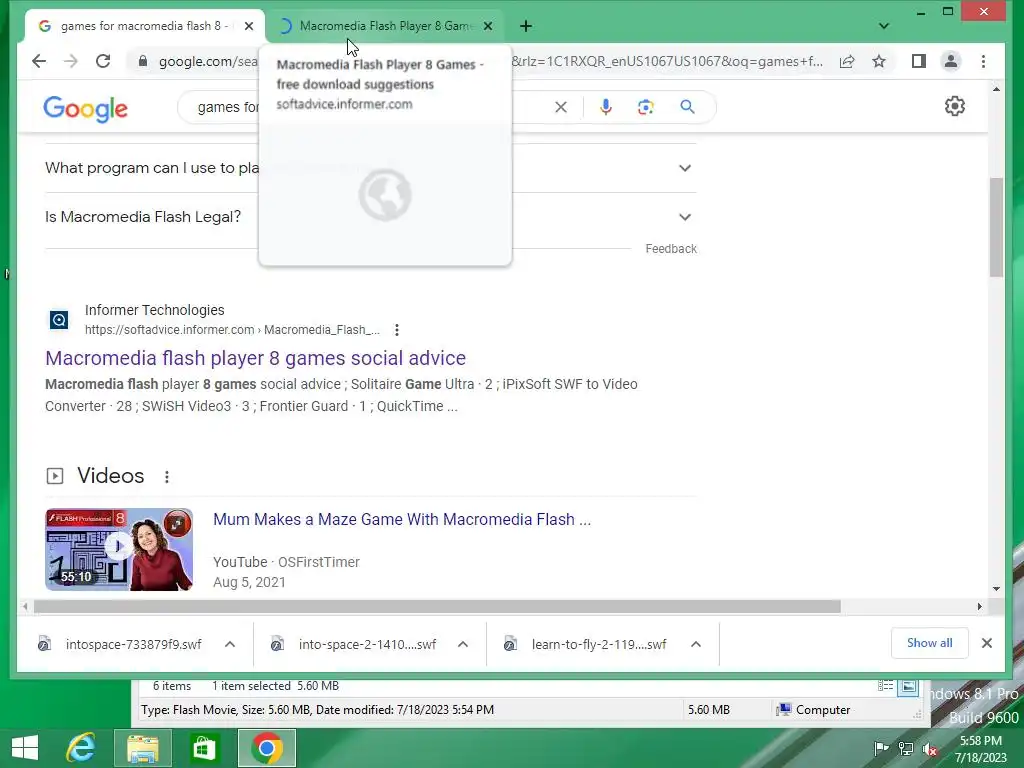1024x768 pixels.
Task: Launch Internet Explorer from taskbar
Action: tap(82, 748)
